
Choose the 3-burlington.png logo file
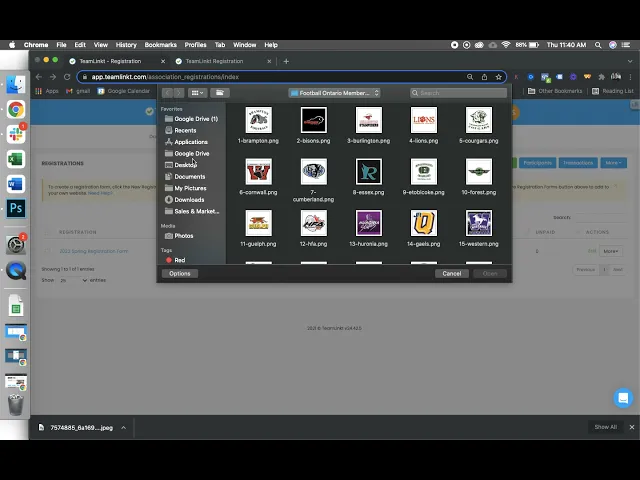coord(369,120)
